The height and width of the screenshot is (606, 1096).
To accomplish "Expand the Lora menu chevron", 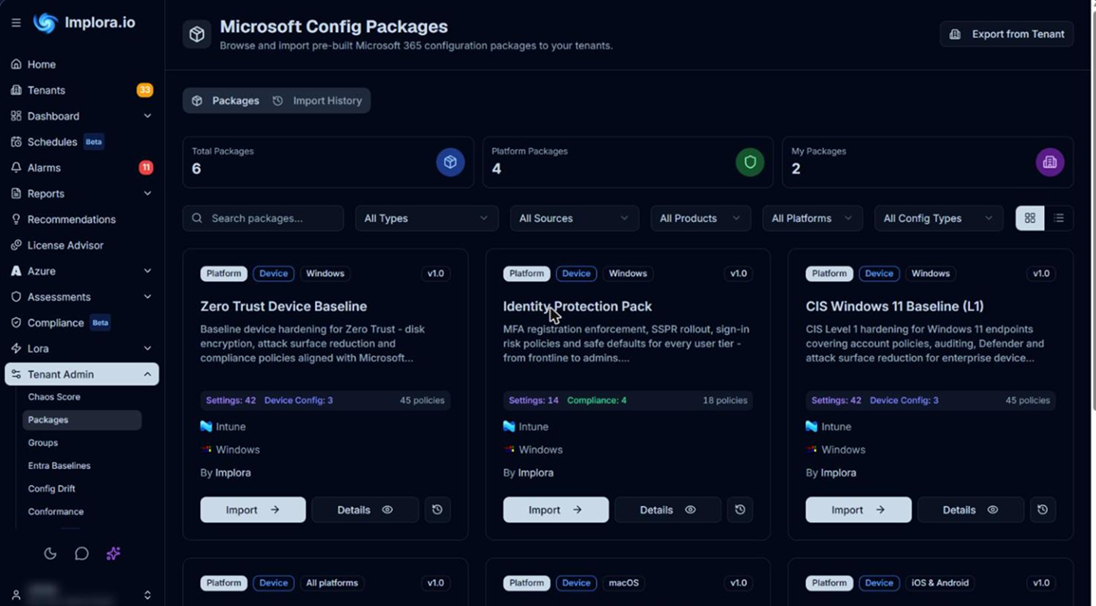I will [x=147, y=349].
